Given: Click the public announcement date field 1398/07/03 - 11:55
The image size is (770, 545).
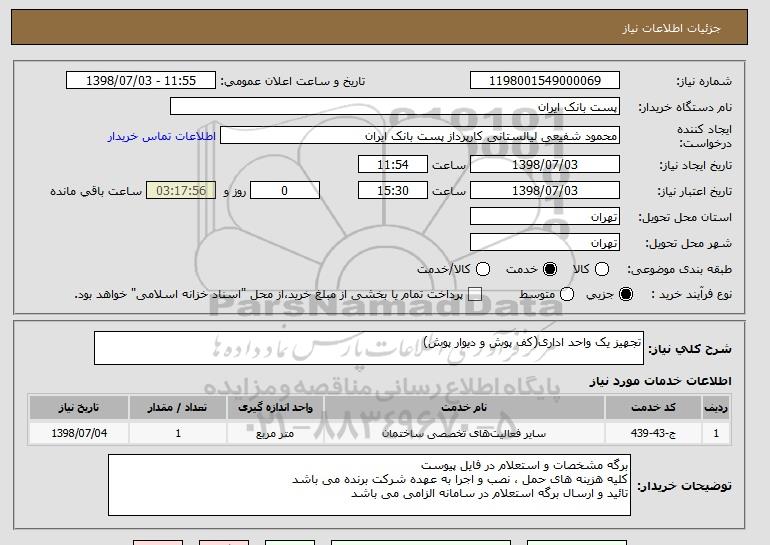Looking at the screenshot, I should 141,81.
